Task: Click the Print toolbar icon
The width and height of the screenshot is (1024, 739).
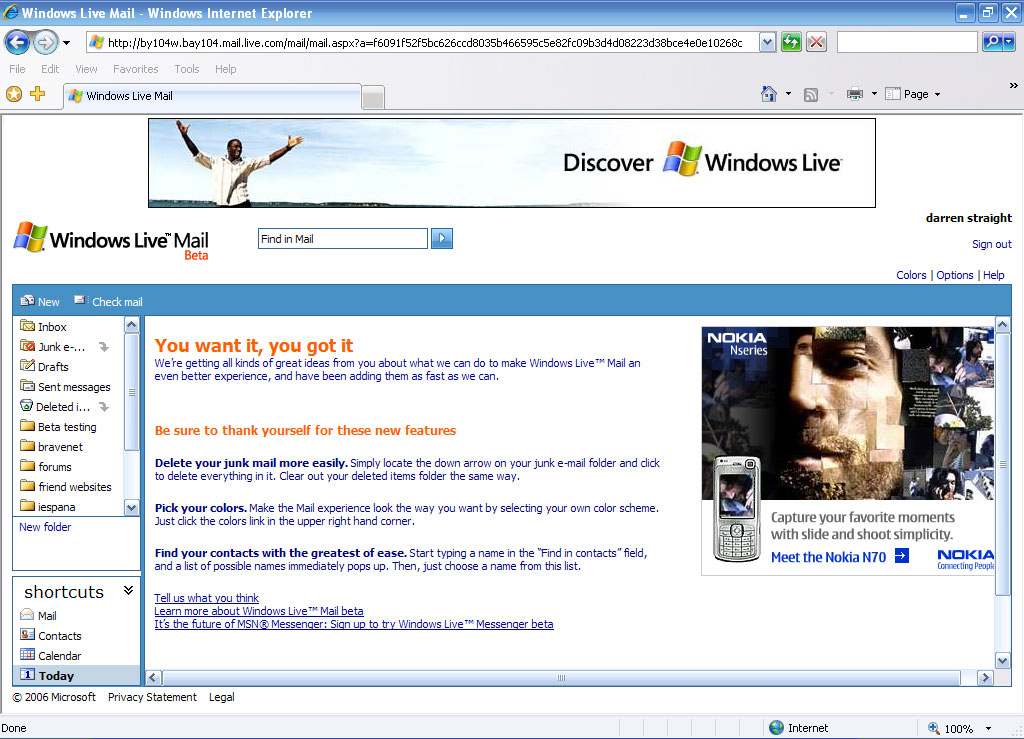Action: coord(854,94)
